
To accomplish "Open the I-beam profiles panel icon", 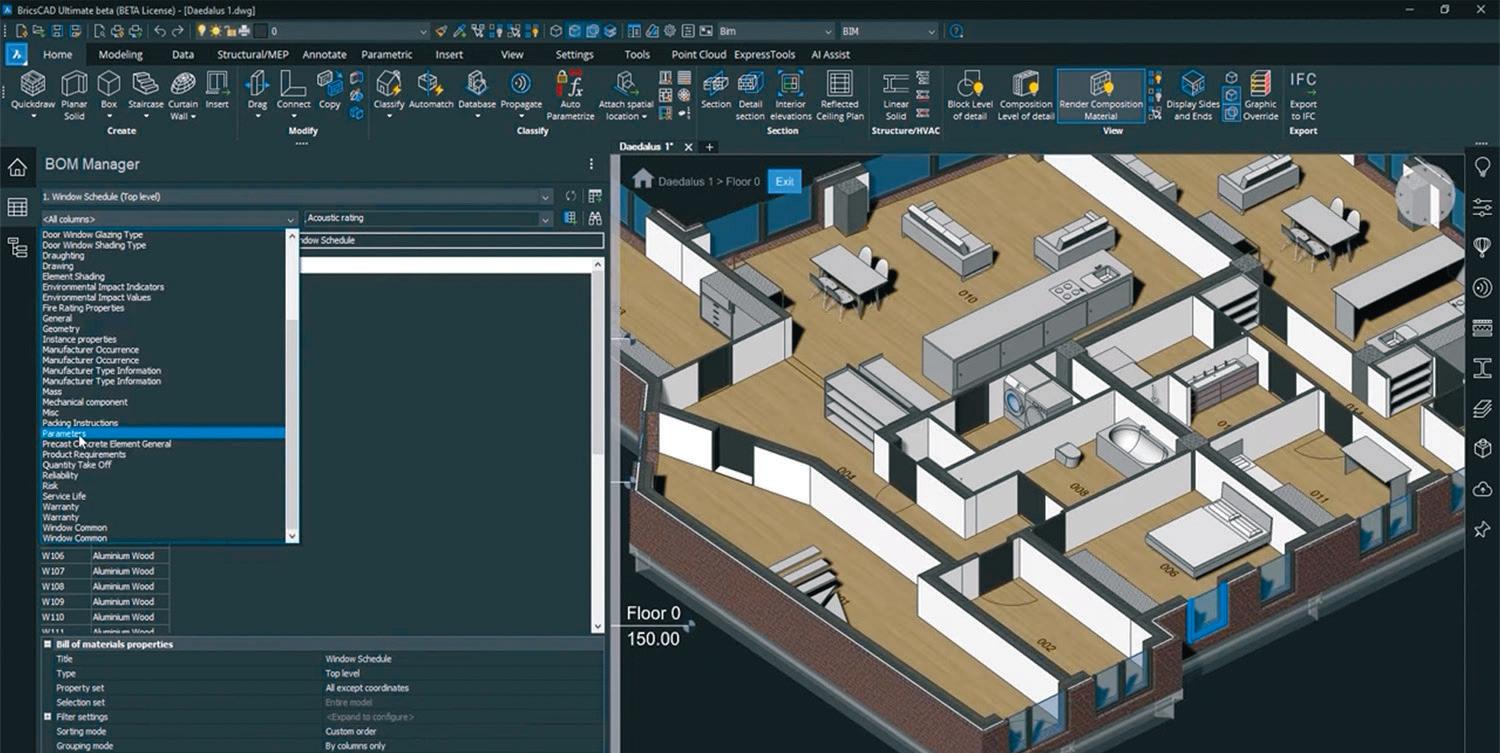I will coord(1482,368).
